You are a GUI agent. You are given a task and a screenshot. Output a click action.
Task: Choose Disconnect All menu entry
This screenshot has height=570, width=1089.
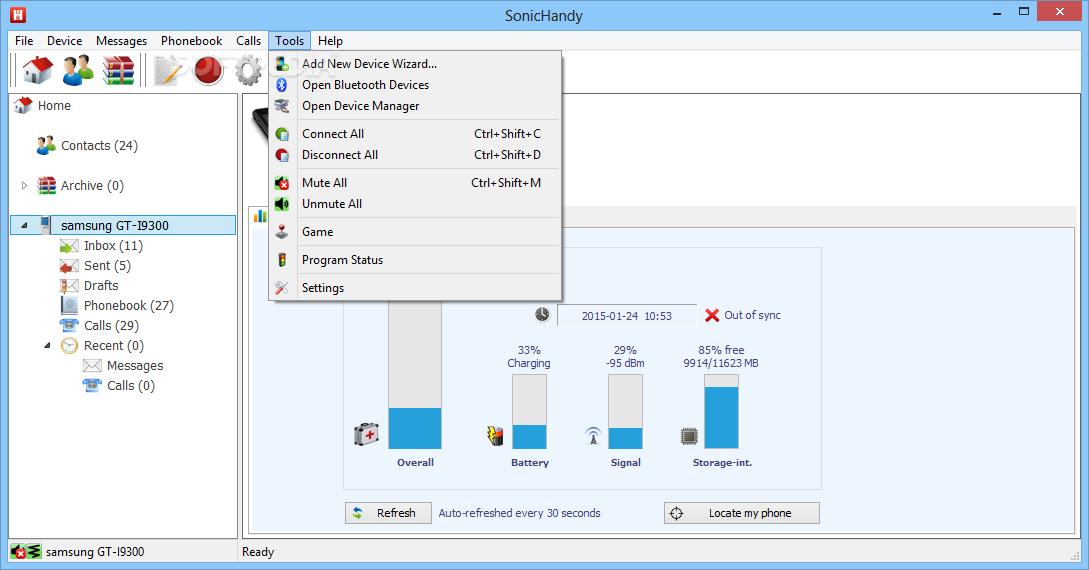415,155
